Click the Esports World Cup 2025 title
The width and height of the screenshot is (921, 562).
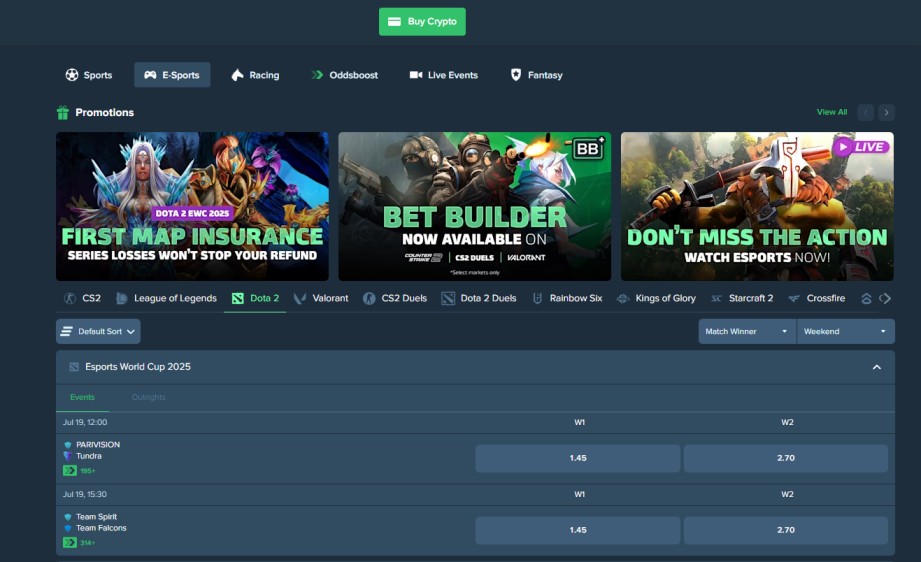coord(138,366)
